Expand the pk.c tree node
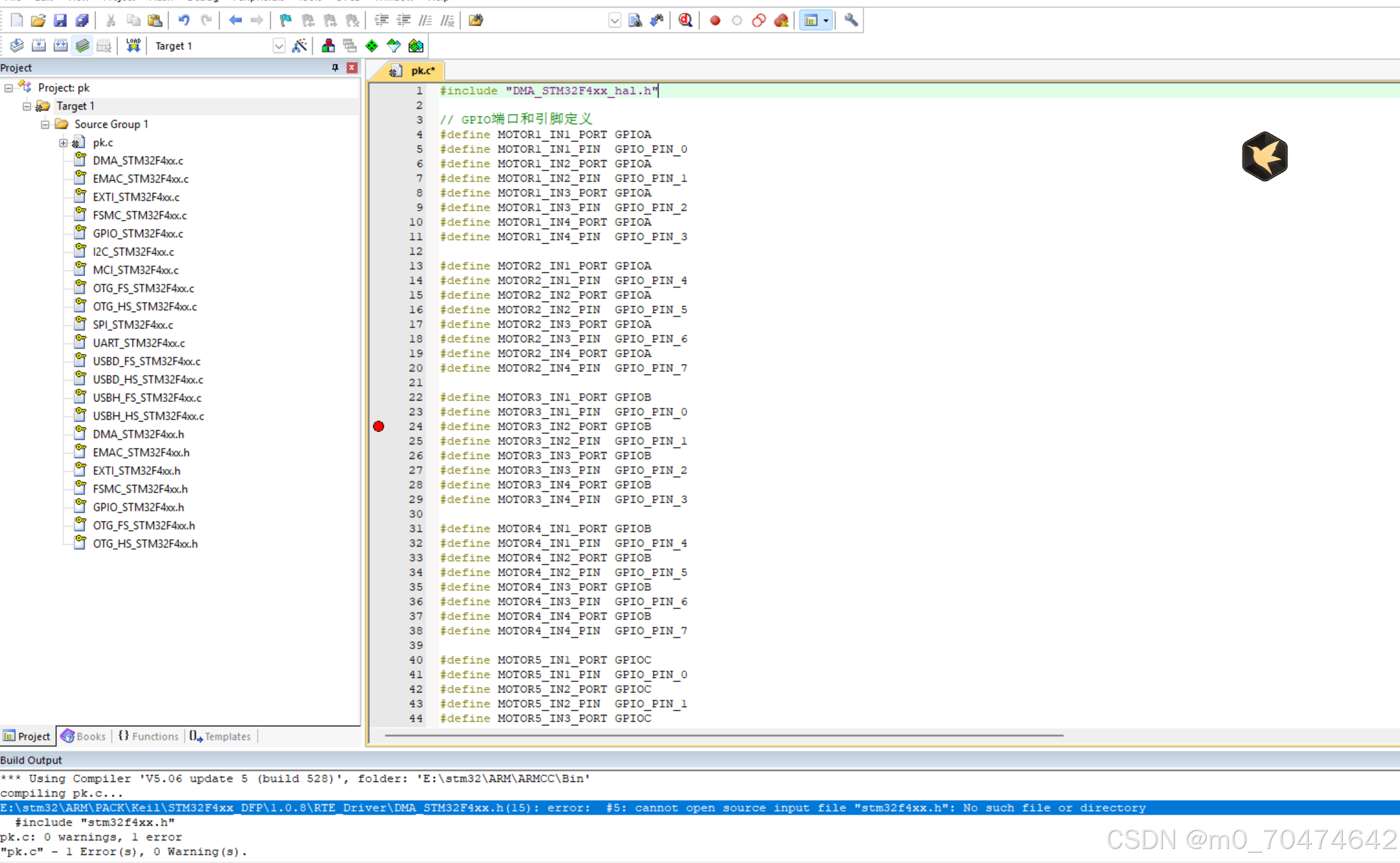 tap(63, 142)
